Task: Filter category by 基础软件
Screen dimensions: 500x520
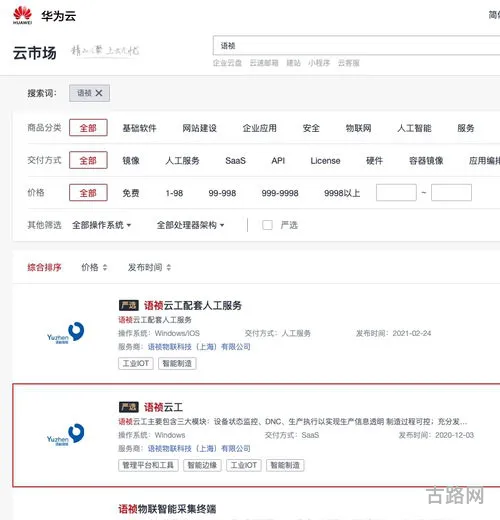Action: point(139,128)
